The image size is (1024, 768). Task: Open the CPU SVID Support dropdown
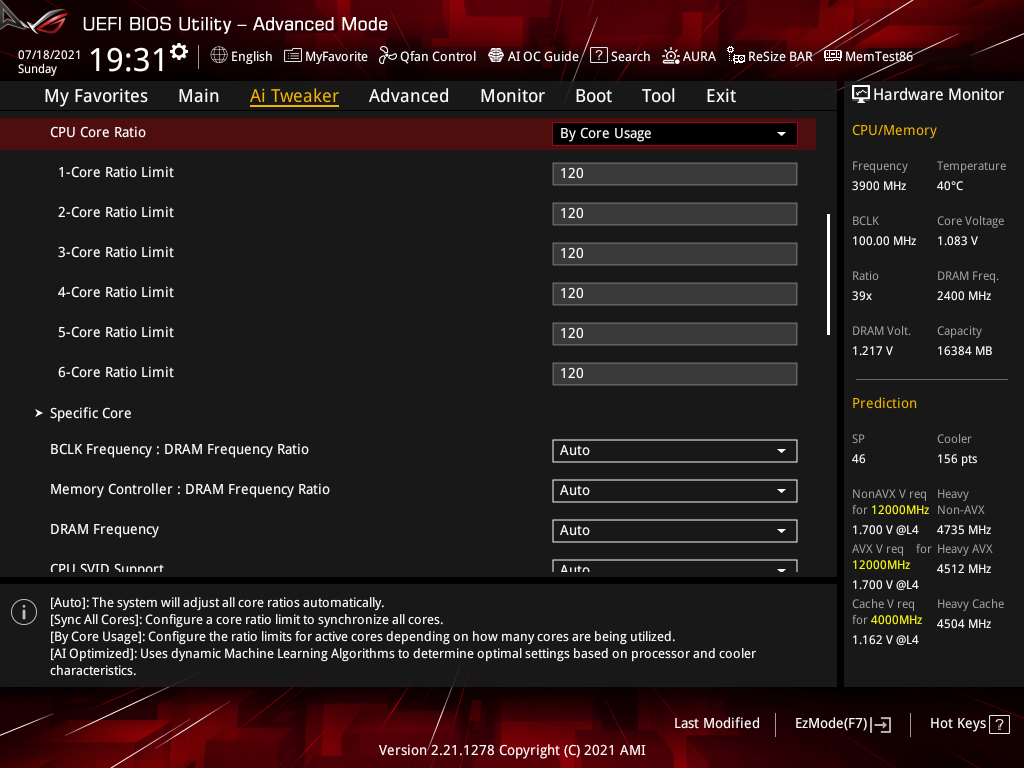pyautogui.click(x=674, y=567)
